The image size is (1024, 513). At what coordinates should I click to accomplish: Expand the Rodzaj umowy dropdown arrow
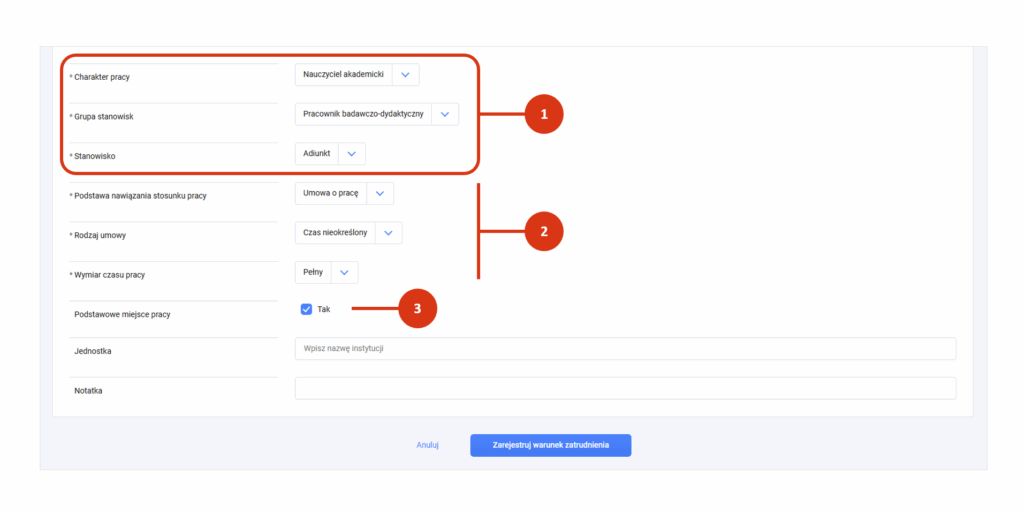pyautogui.click(x=389, y=233)
